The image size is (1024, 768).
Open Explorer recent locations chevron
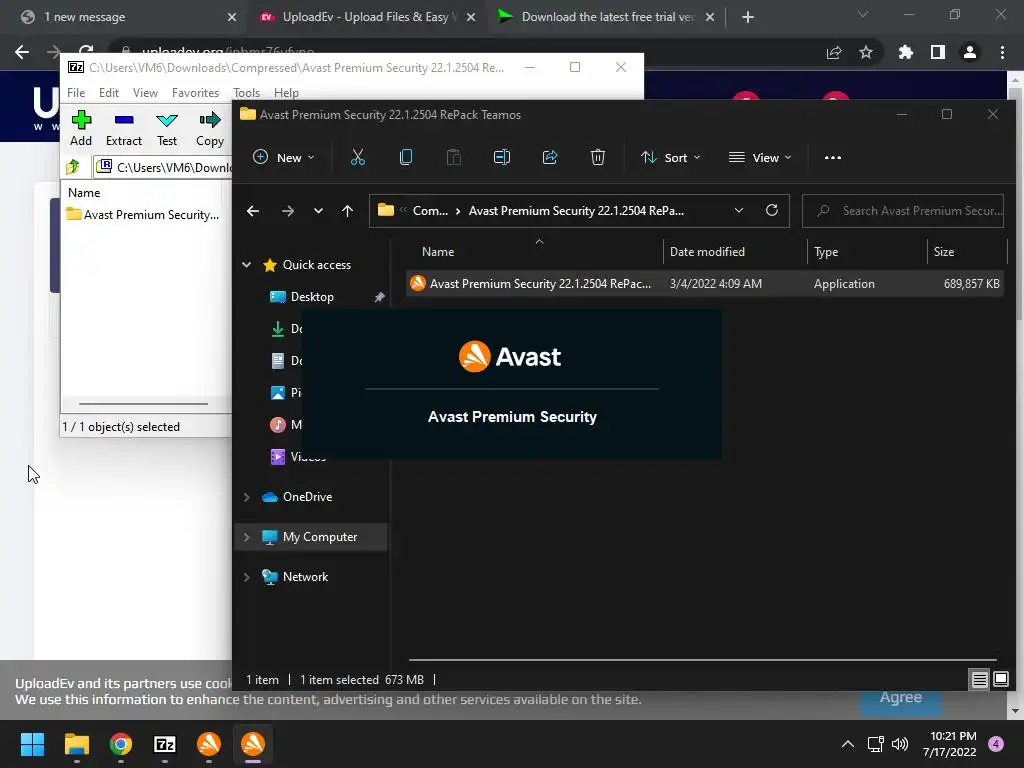coord(318,211)
